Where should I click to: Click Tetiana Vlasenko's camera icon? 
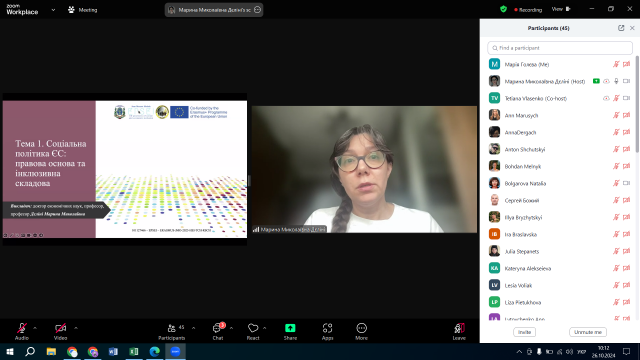627,98
